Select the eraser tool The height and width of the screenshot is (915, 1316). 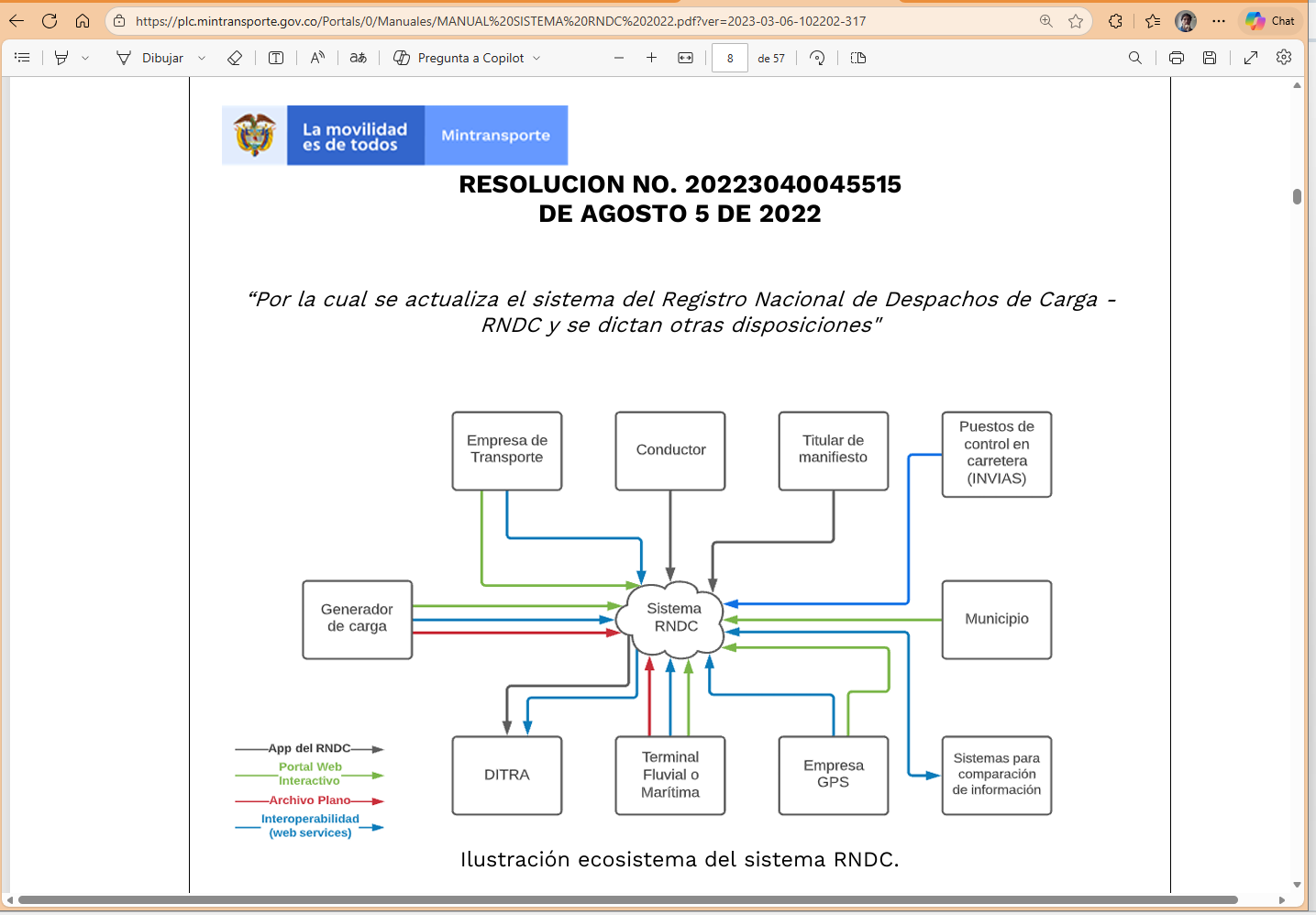point(235,58)
